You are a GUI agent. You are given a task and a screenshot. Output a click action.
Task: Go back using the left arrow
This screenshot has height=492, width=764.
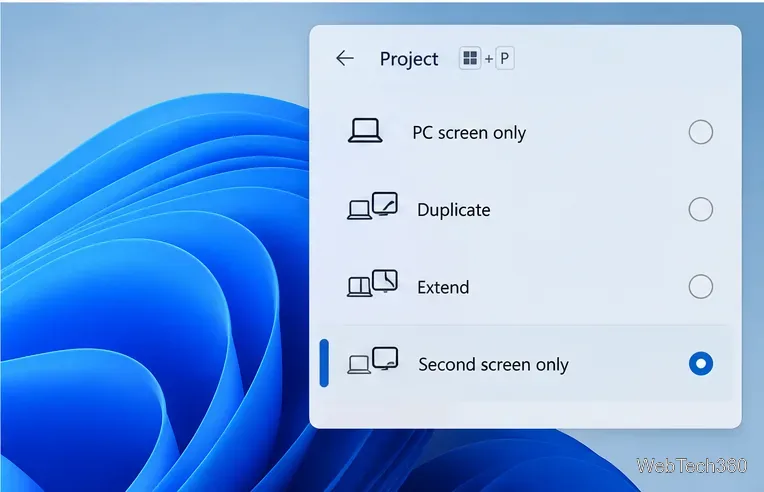point(344,58)
